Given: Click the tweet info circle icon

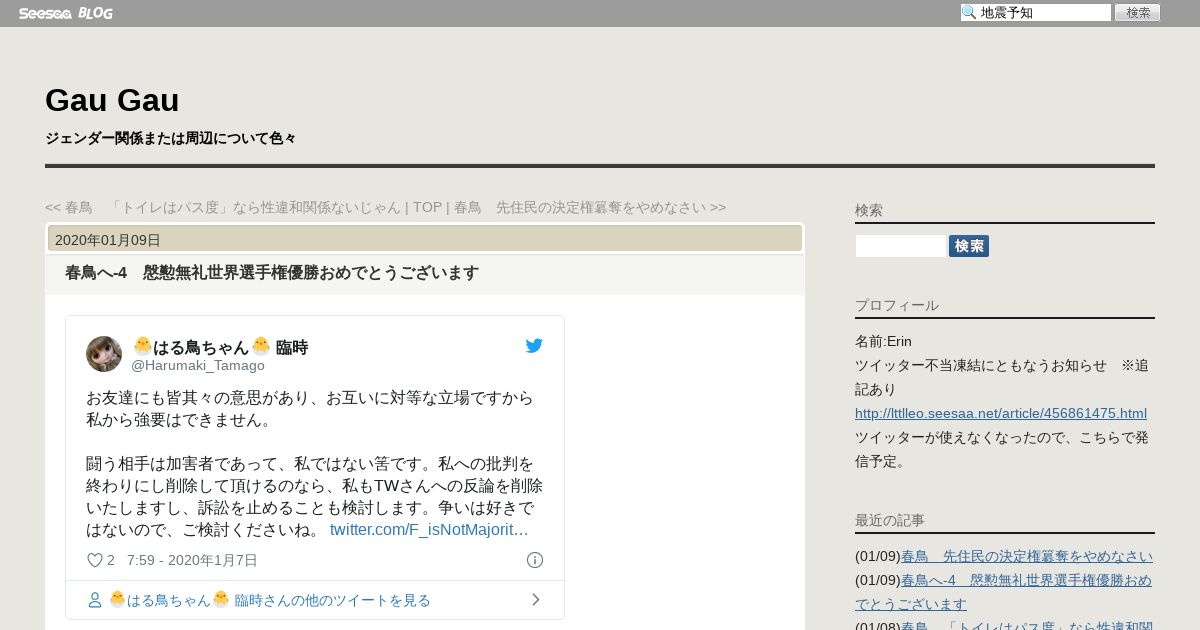Looking at the screenshot, I should click(x=535, y=560).
